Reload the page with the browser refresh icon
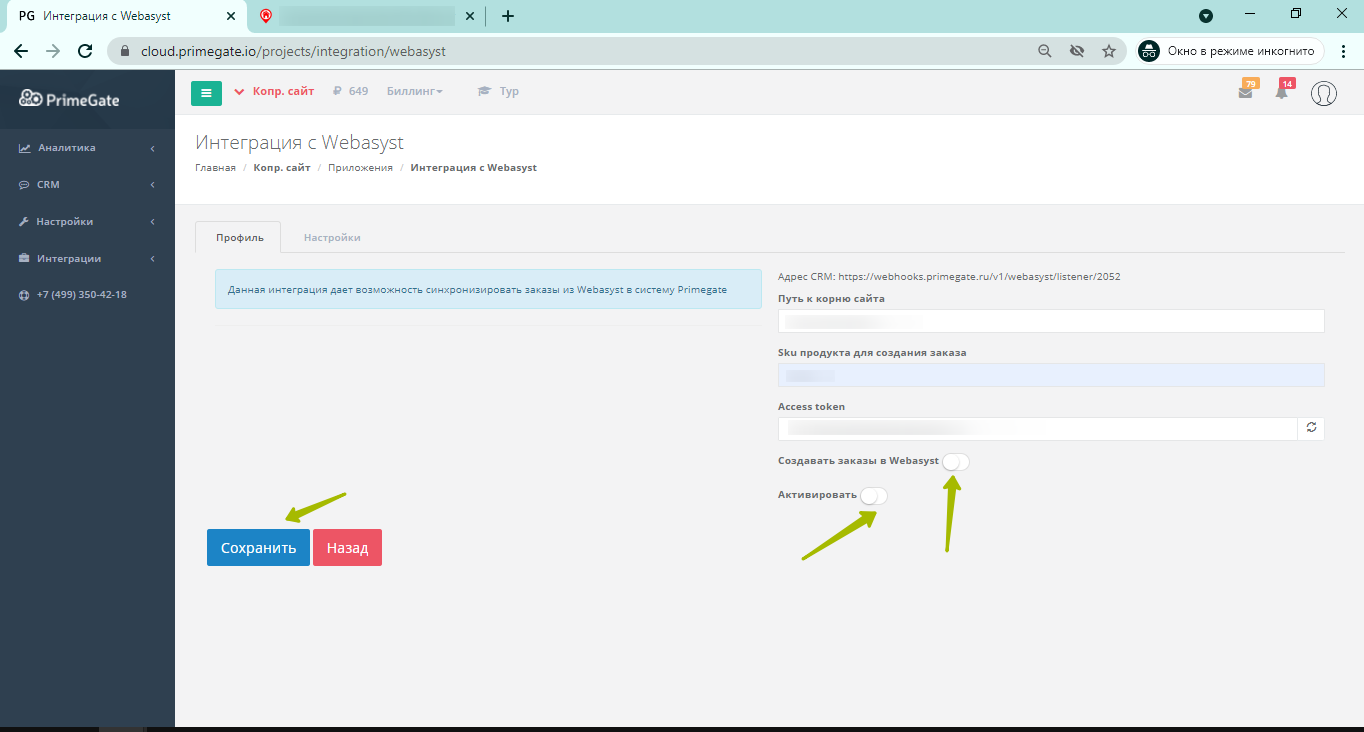The image size is (1364, 732). click(x=85, y=51)
